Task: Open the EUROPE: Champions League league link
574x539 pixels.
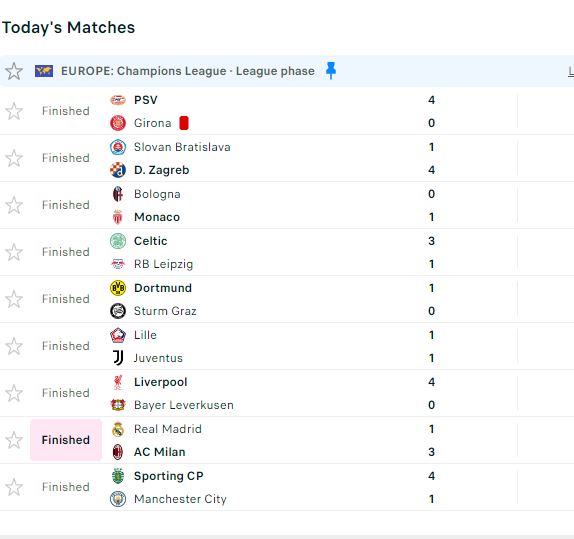Action: point(187,71)
